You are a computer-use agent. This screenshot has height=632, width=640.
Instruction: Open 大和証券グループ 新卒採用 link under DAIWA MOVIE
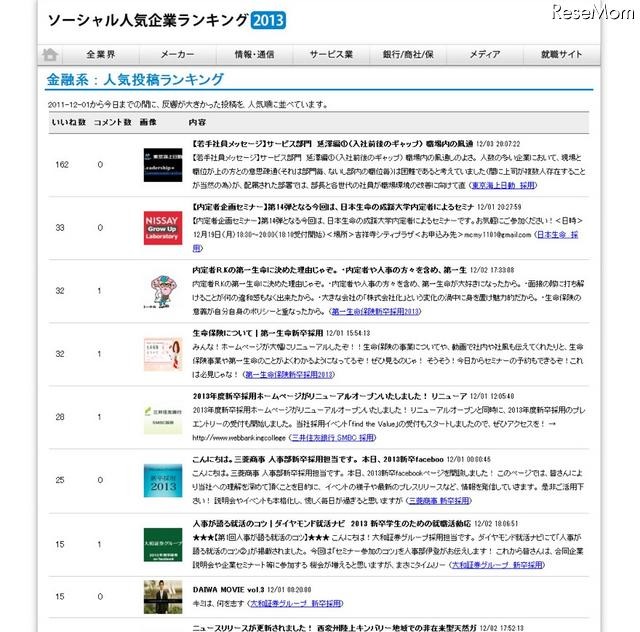click(296, 603)
